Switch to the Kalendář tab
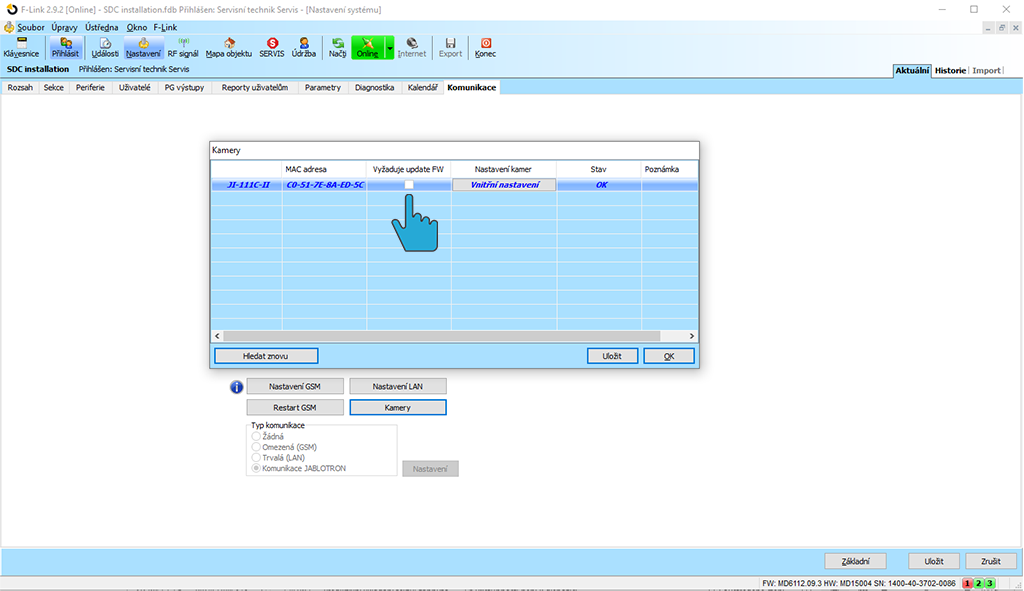The image size is (1024, 591). point(423,88)
